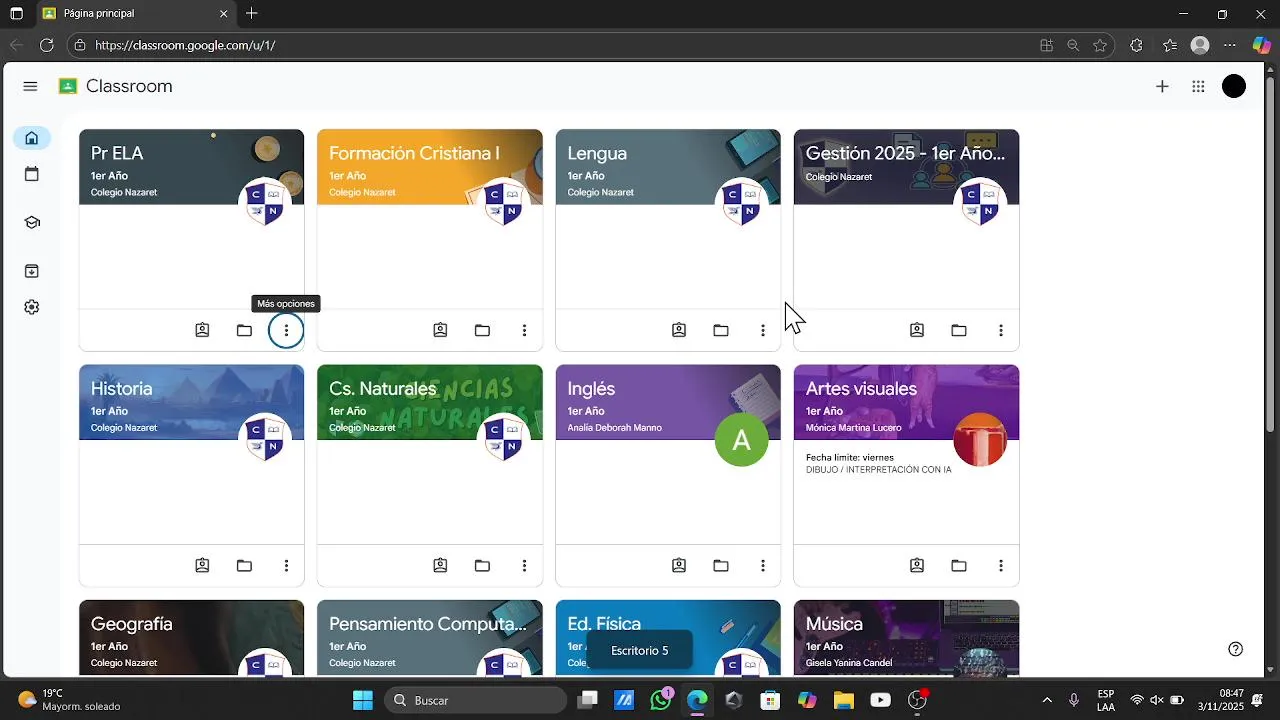1280x720 pixels.
Task: Click the Inglés teacher avatar A
Action: click(742, 440)
